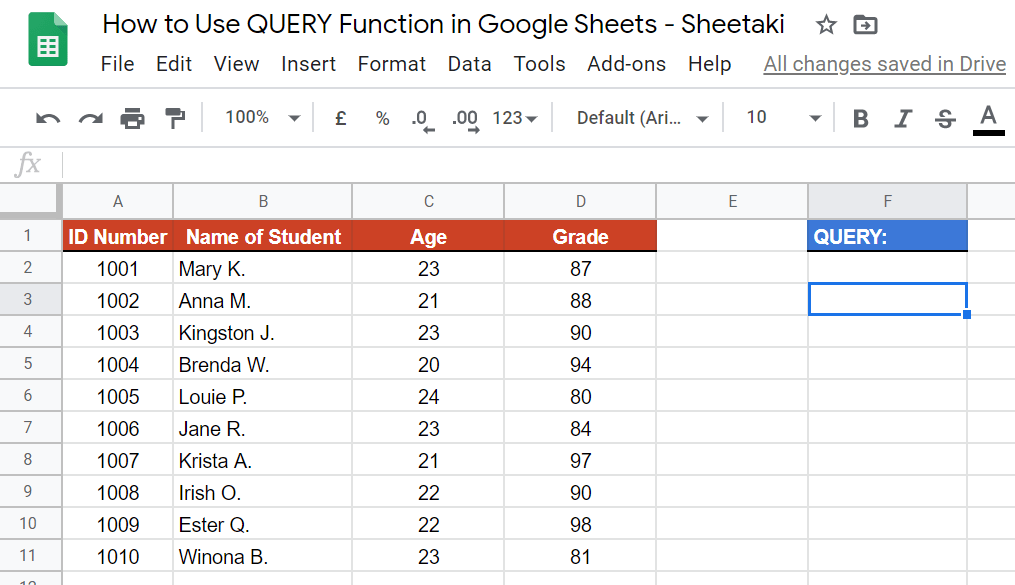Image resolution: width=1015 pixels, height=585 pixels.
Task: Click the All changes saved in Drive link
Action: (x=884, y=63)
